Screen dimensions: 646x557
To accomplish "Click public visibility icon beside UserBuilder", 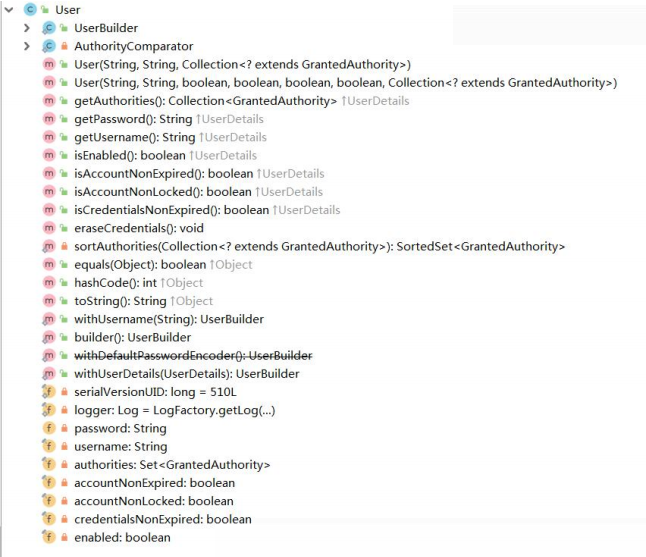I will point(64,28).
